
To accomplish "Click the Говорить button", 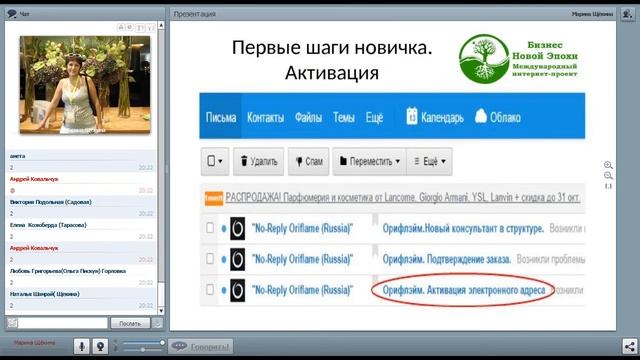I will tap(201, 347).
